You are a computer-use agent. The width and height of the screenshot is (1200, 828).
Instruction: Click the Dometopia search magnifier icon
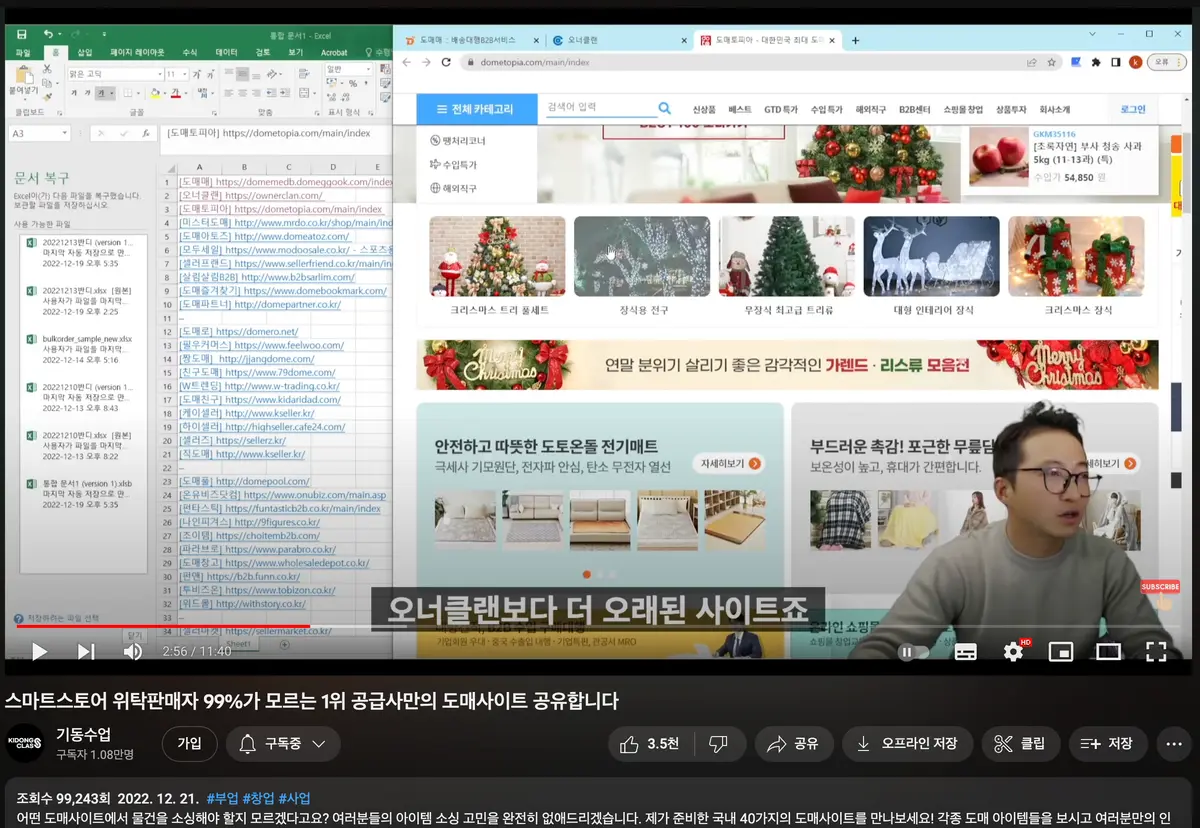pos(664,108)
